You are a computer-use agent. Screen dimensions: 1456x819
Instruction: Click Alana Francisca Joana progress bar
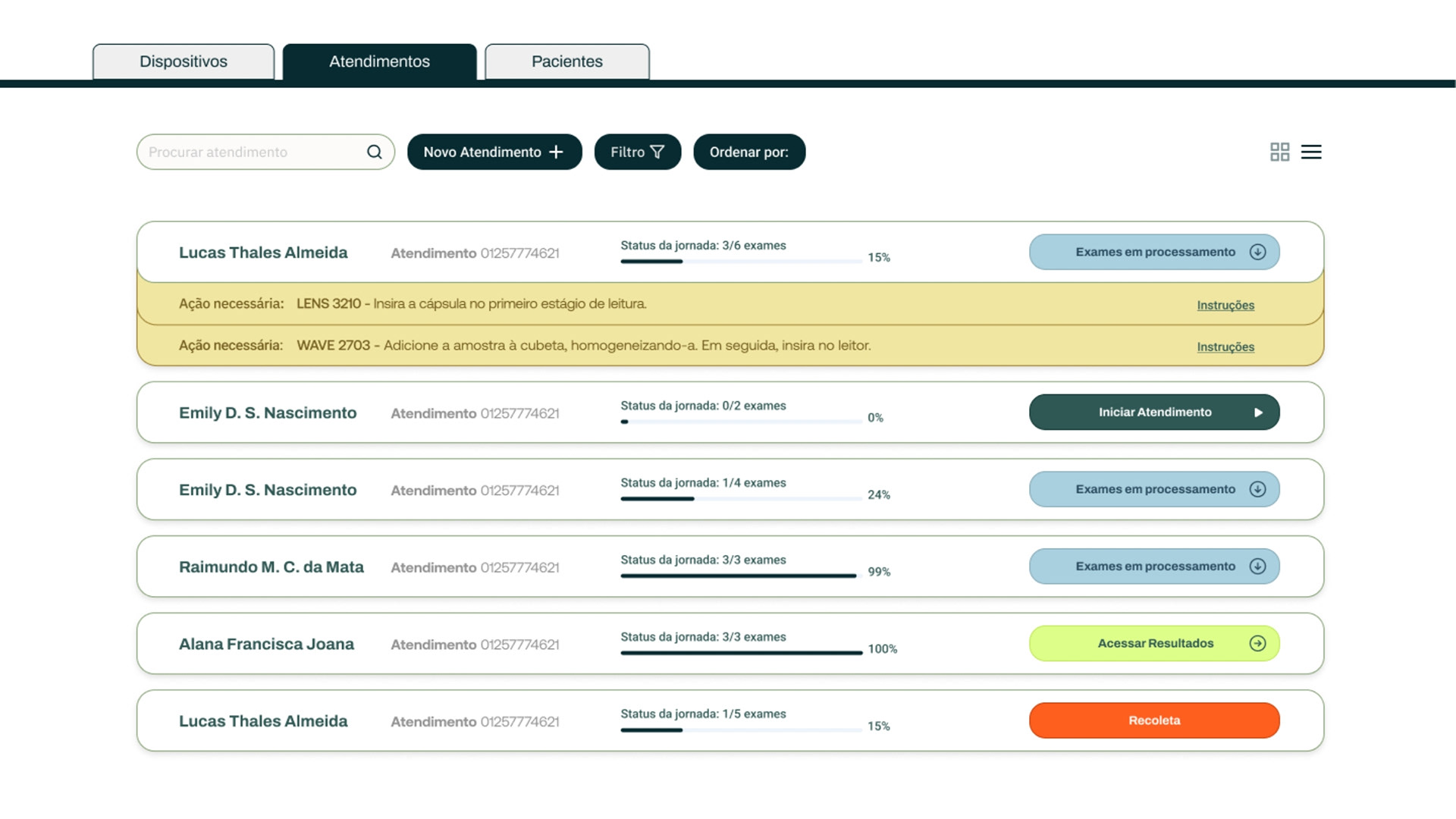pos(741,652)
